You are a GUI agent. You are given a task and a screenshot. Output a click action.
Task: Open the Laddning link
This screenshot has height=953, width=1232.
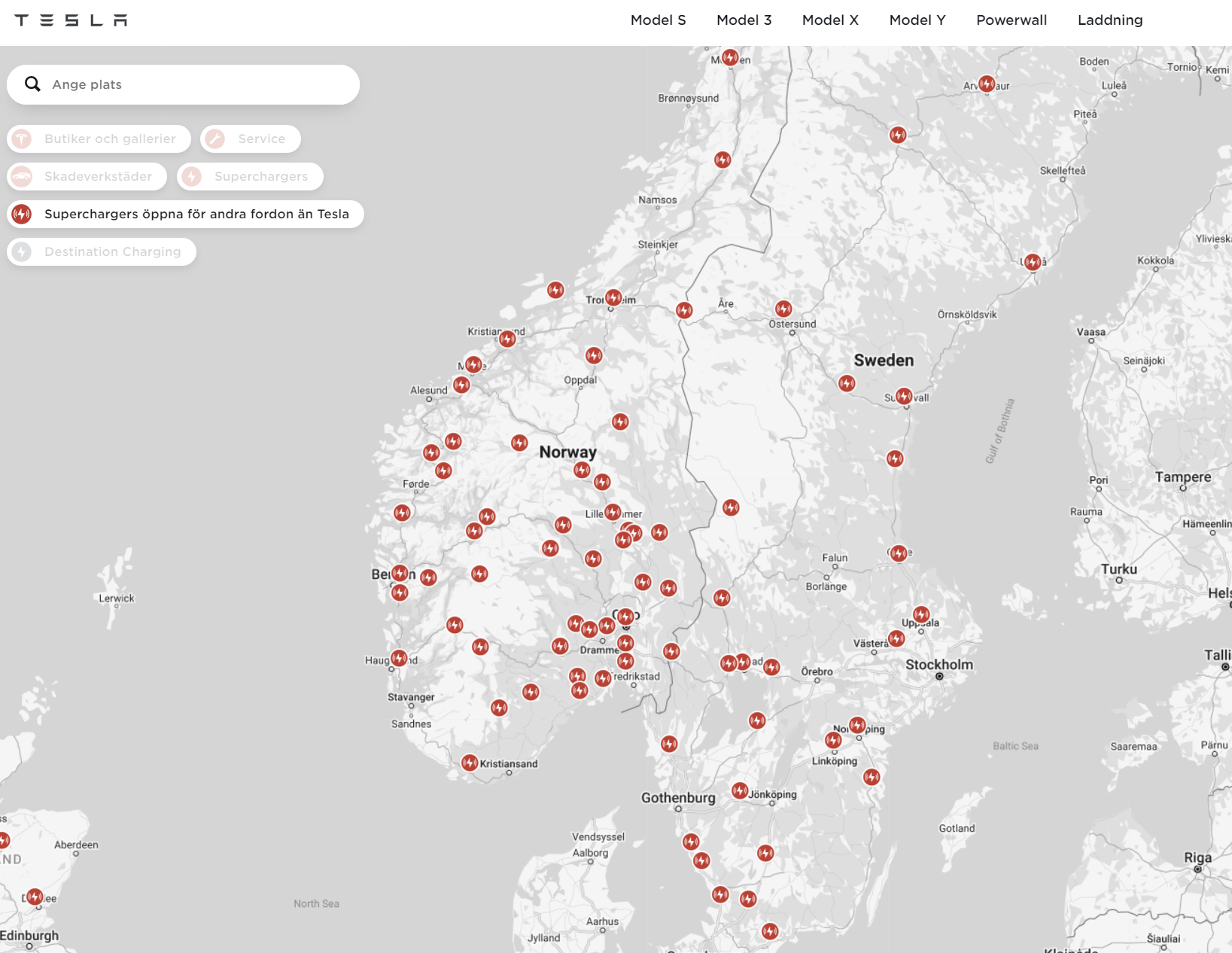pos(1109,20)
